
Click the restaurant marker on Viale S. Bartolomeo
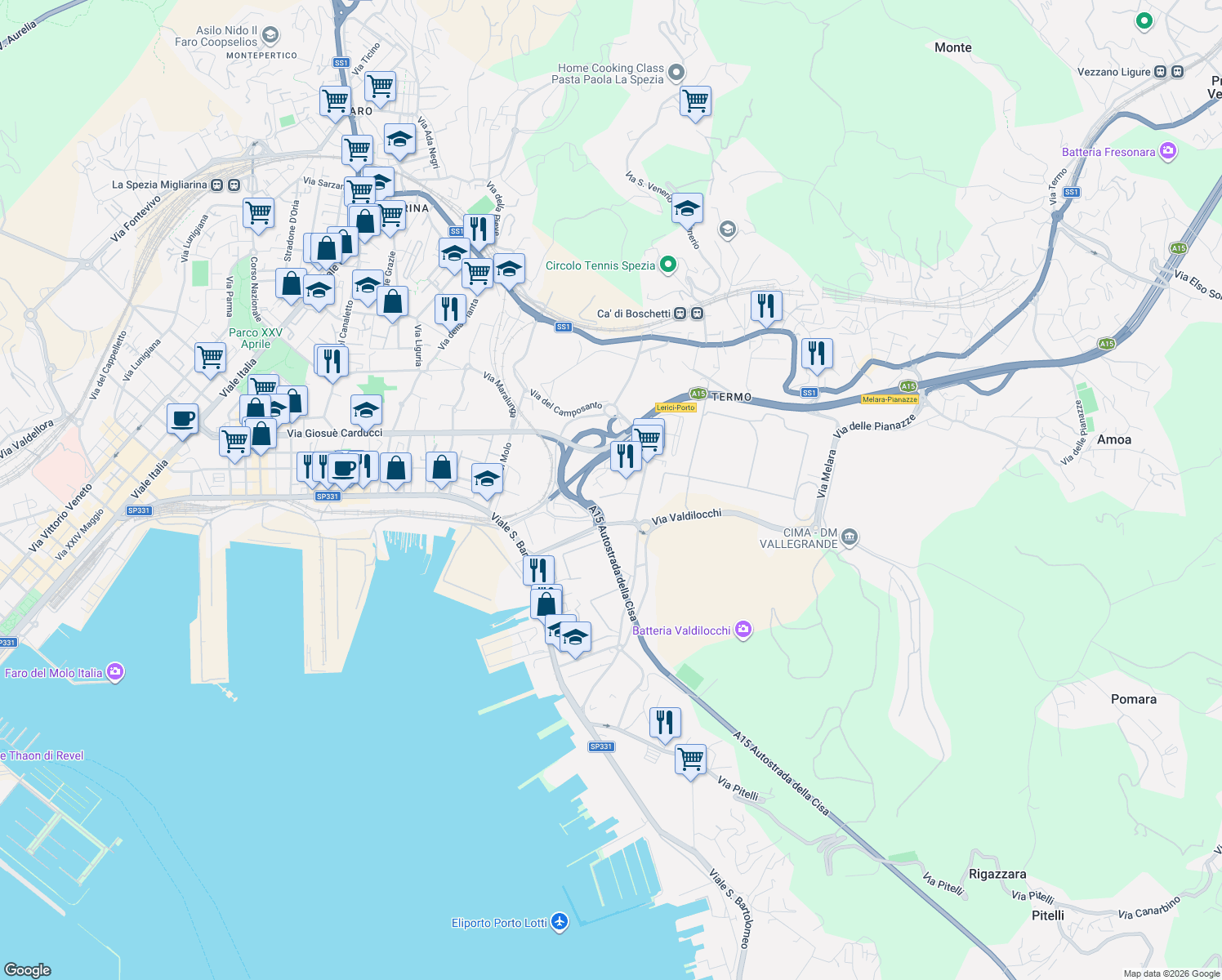(x=538, y=571)
